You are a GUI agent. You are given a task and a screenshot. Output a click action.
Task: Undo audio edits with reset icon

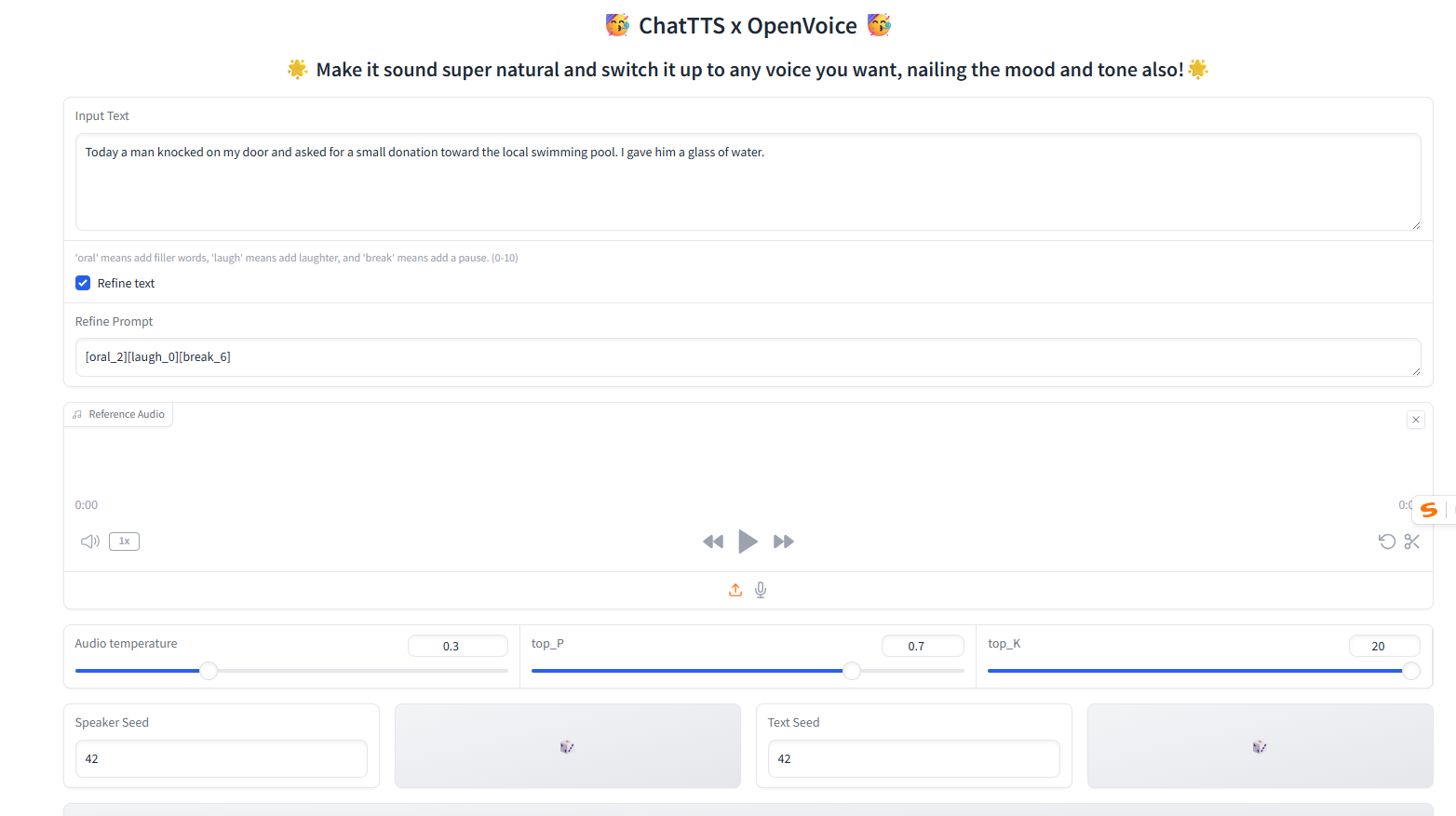(1387, 542)
